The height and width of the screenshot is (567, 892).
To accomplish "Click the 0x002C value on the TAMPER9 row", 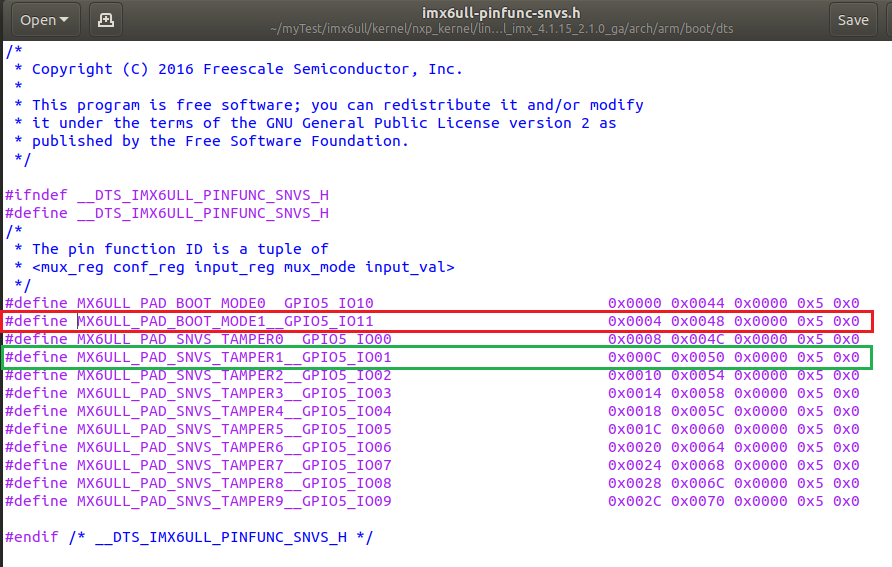I will pyautogui.click(x=635, y=502).
